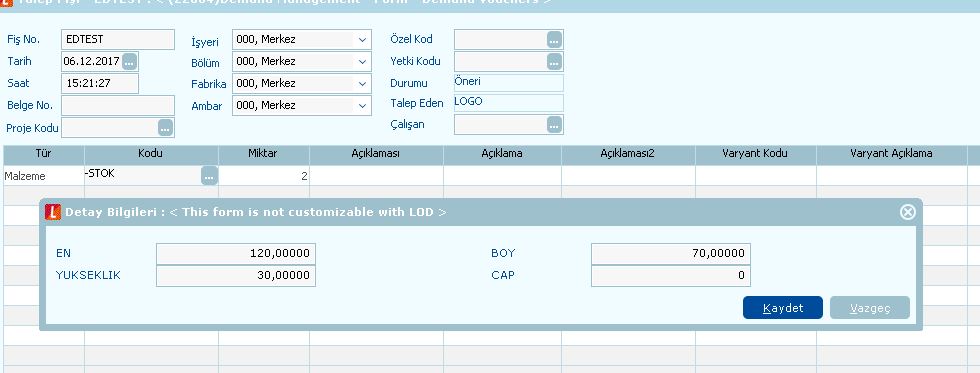Viewport: 980px width, 373px height.
Task: Click the Kaydet button
Action: click(x=782, y=307)
